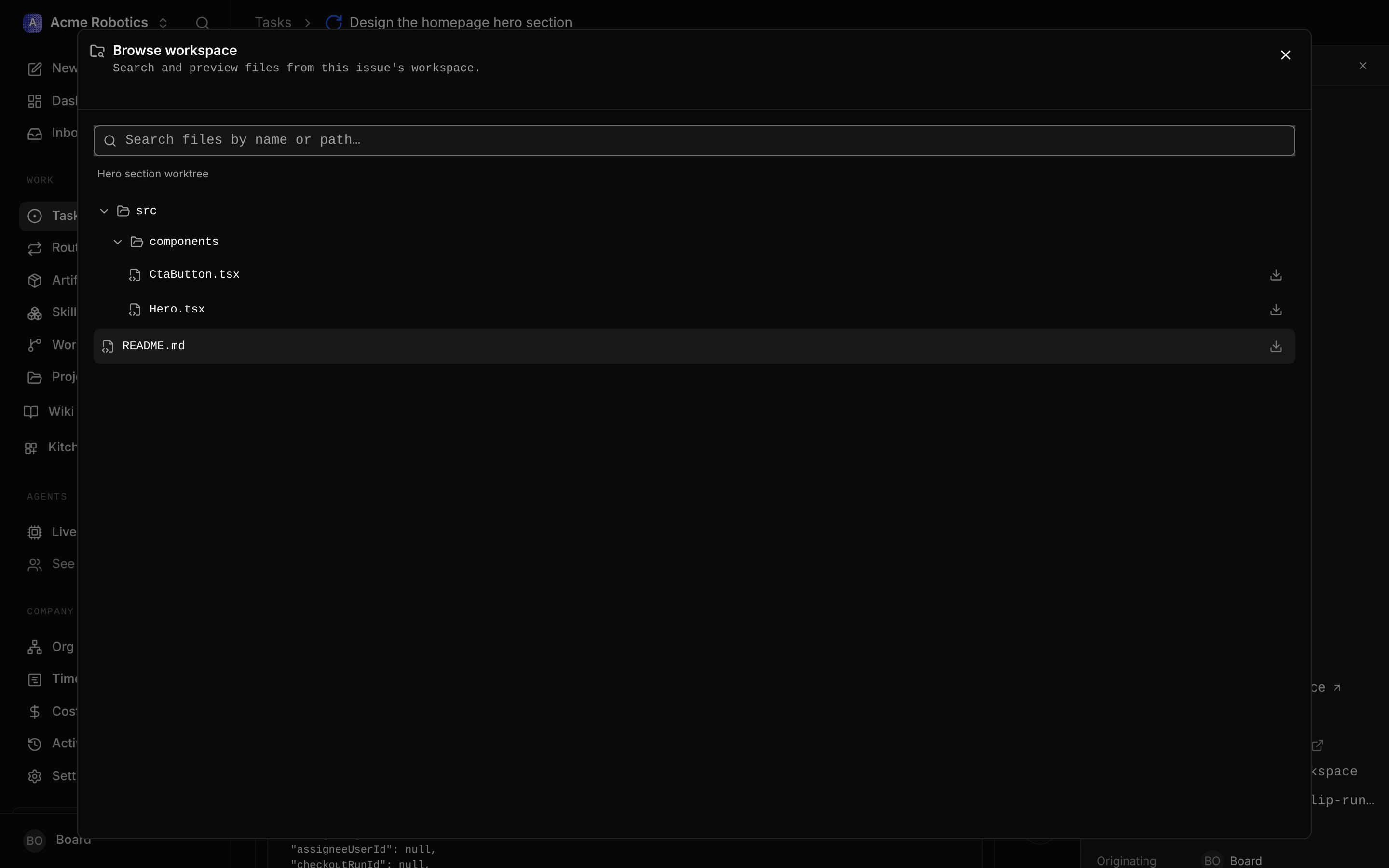
Task: Open the CtaButton.tsx file
Action: [x=194, y=274]
